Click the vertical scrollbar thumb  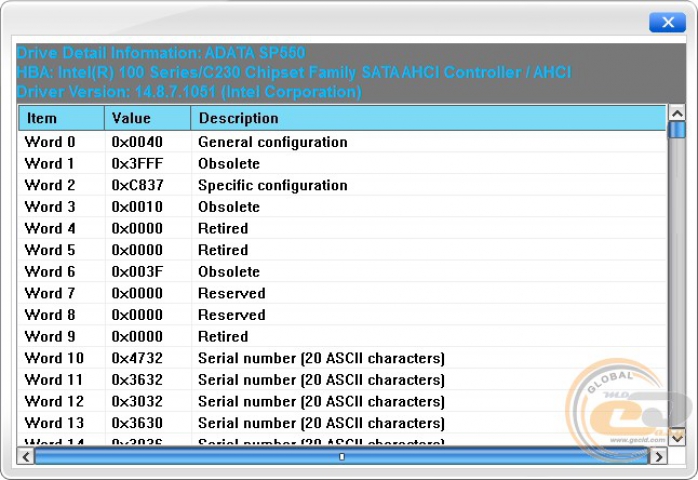[x=677, y=130]
